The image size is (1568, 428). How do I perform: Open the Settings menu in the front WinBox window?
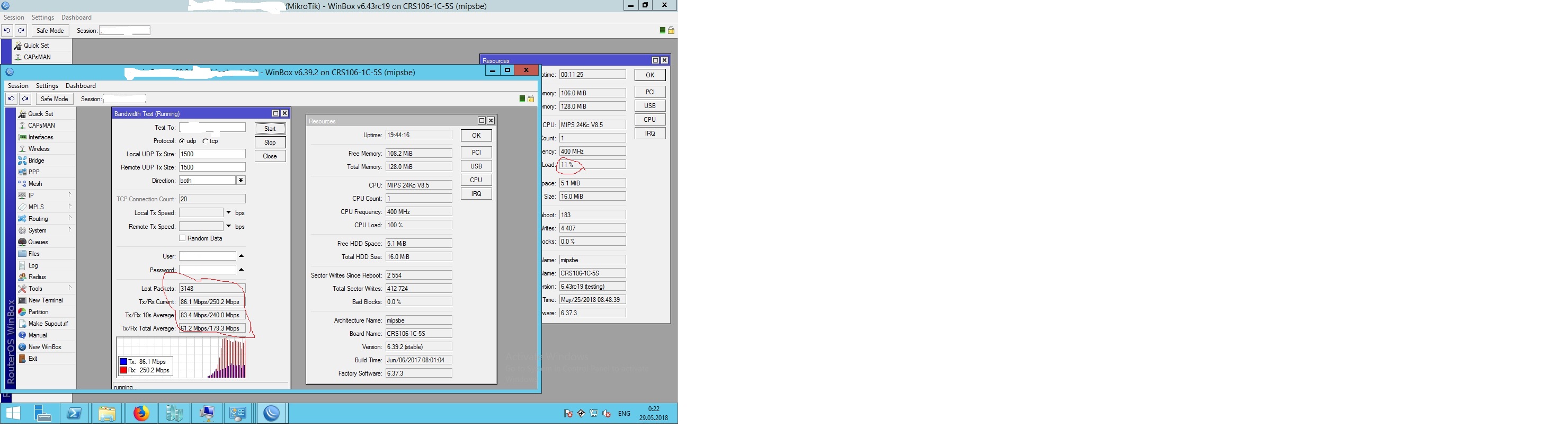coord(47,86)
